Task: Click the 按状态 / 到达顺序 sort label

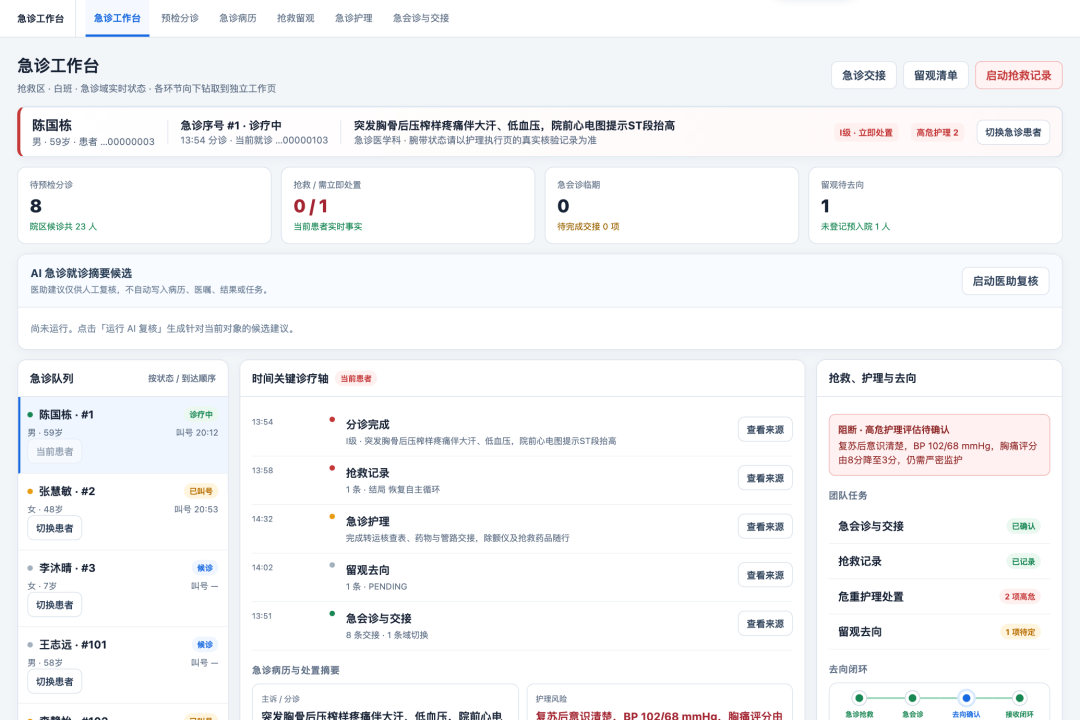Action: (182, 378)
